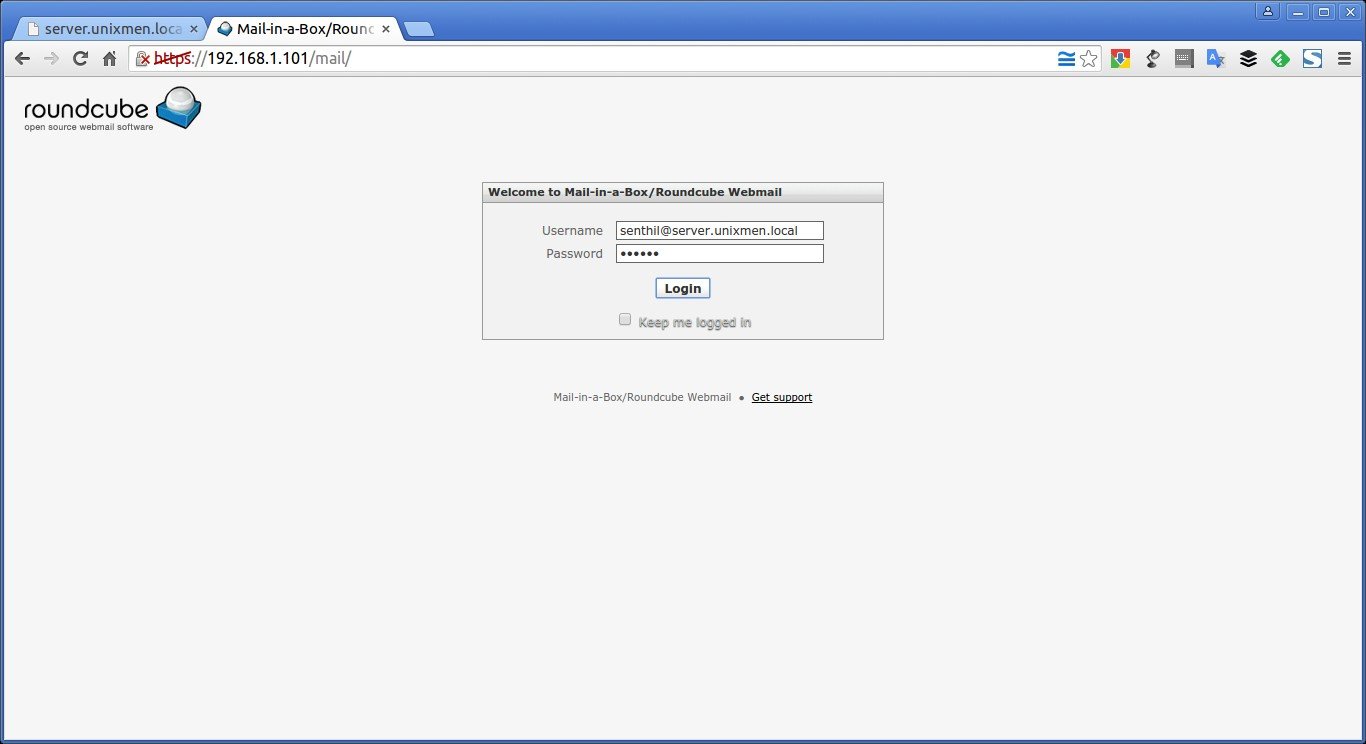Bookmark this page with the star icon
1366x744 pixels.
pyautogui.click(x=1089, y=59)
